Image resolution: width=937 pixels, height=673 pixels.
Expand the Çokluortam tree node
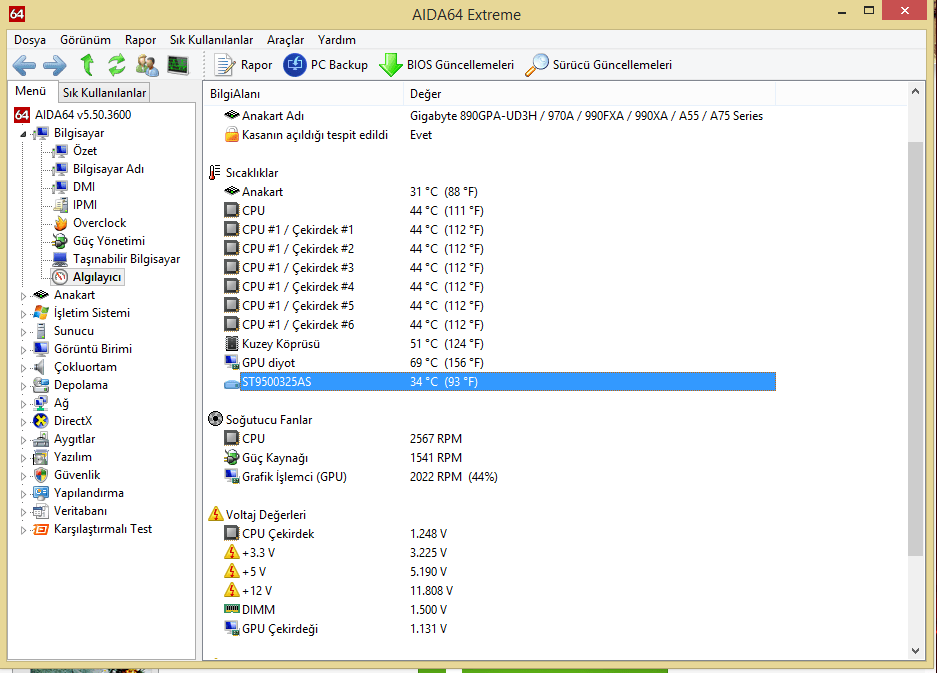tap(23, 368)
